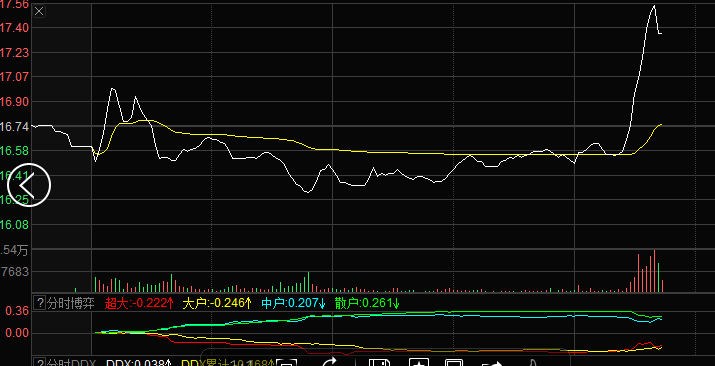Click the 0.36 indicator axis label
Screen dimensions: 715x366
(17, 311)
